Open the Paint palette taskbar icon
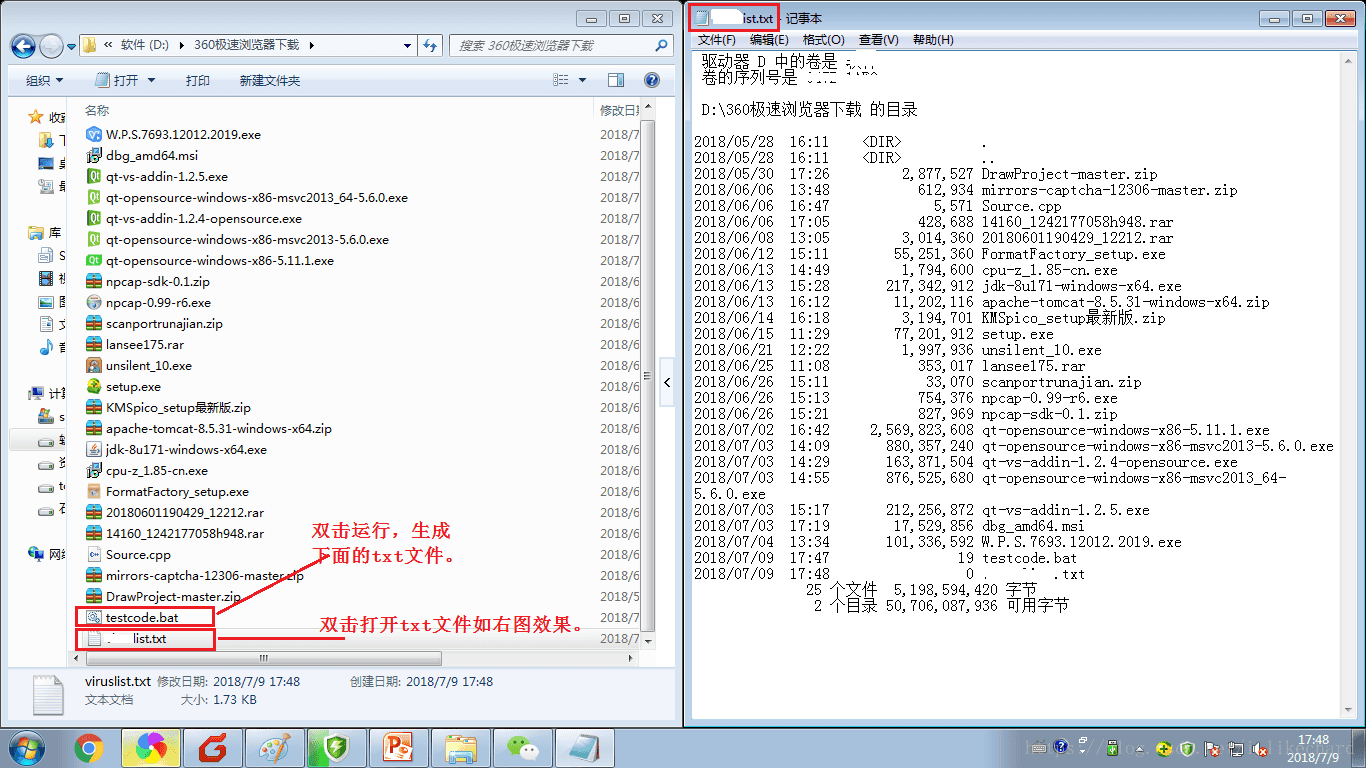The height and width of the screenshot is (768, 1366). coord(273,748)
